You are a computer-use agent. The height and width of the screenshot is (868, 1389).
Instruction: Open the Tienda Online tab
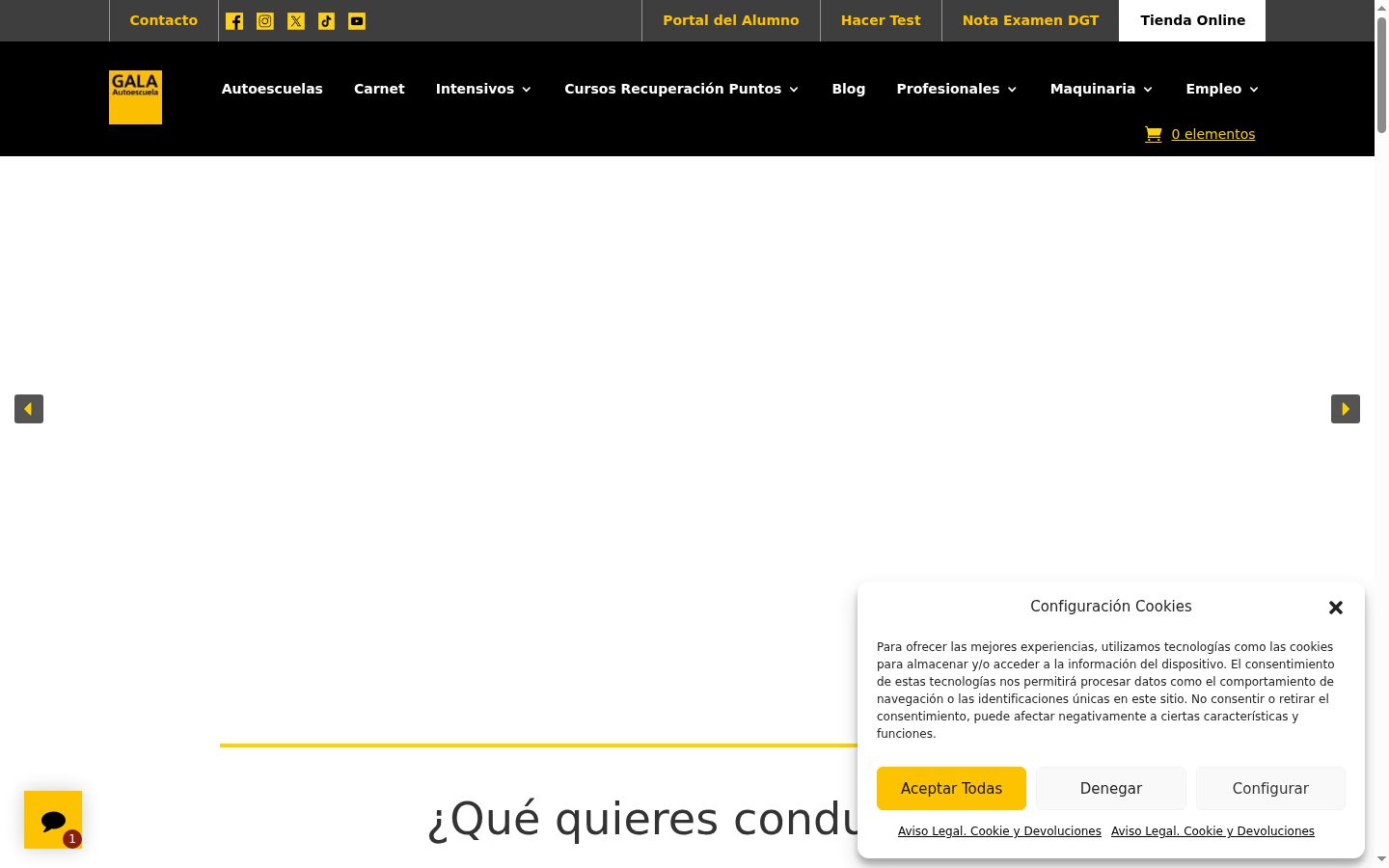click(1192, 20)
